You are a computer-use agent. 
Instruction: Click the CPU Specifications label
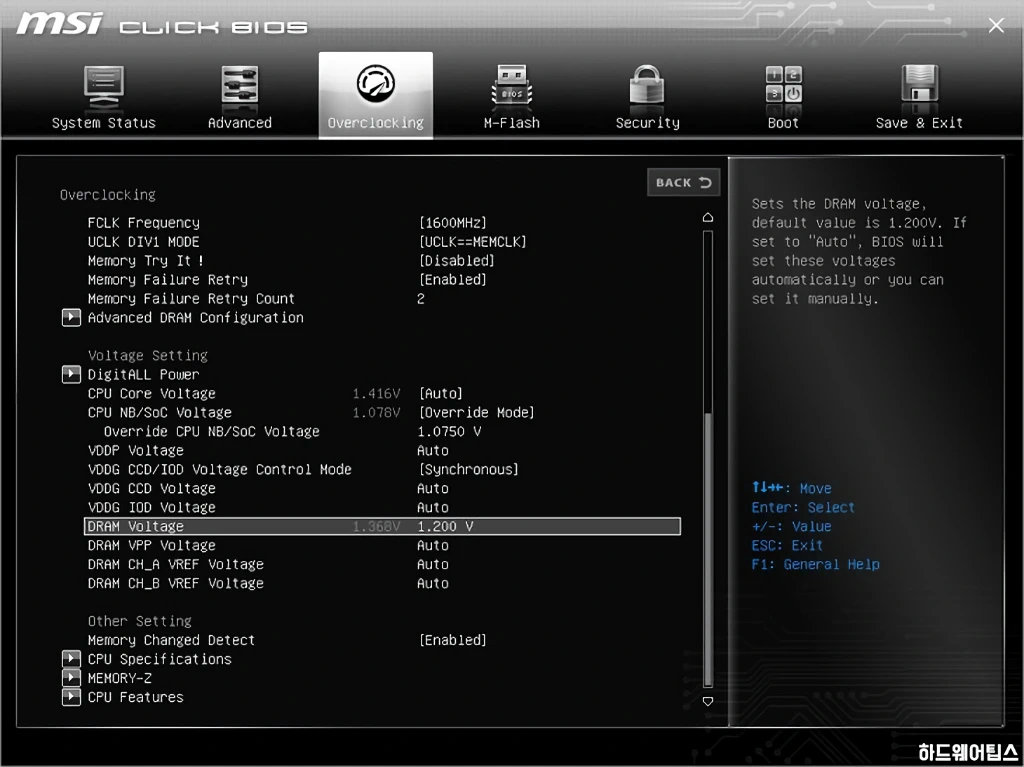[x=160, y=659]
